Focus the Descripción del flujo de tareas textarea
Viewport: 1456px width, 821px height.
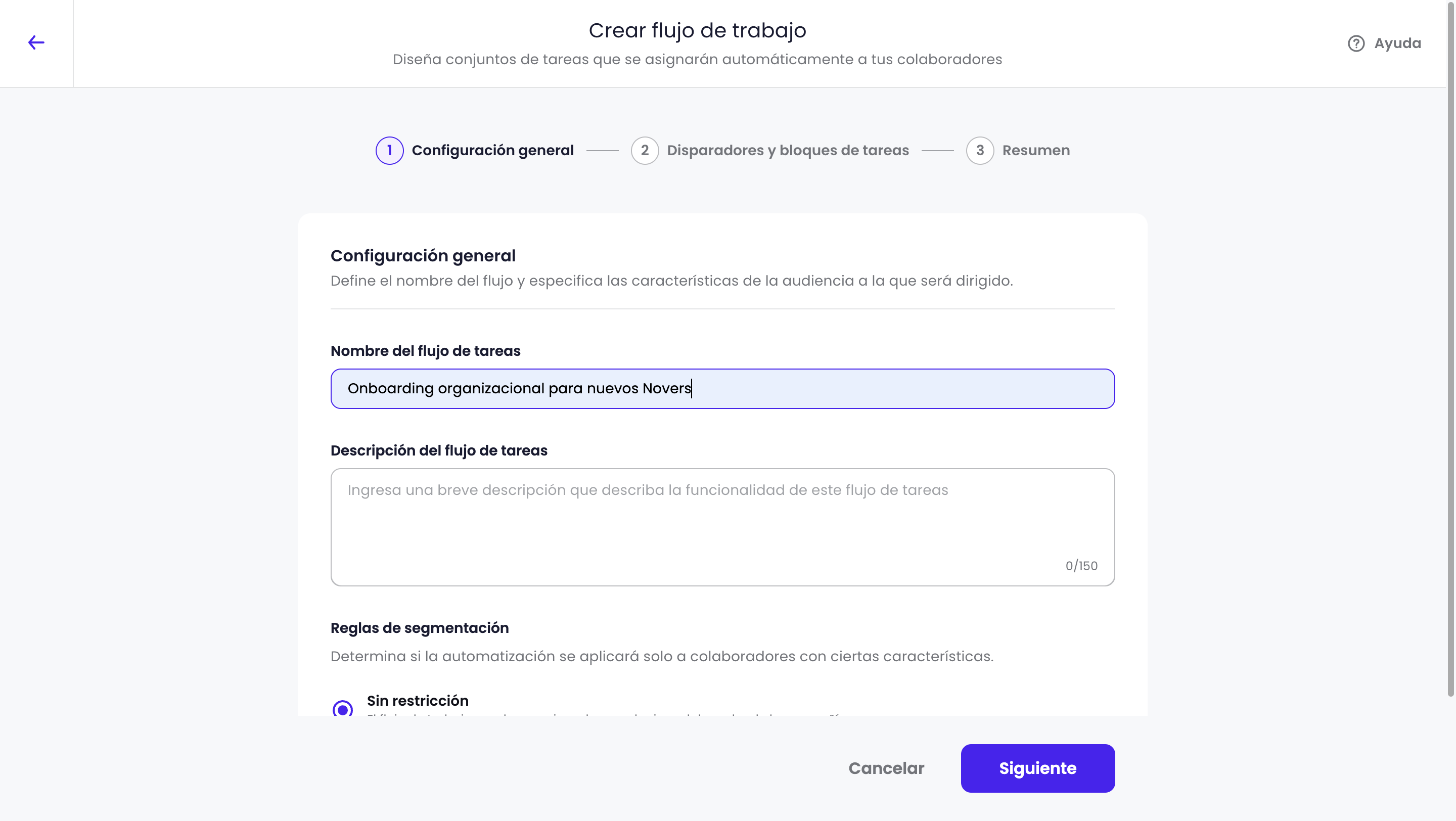722,527
